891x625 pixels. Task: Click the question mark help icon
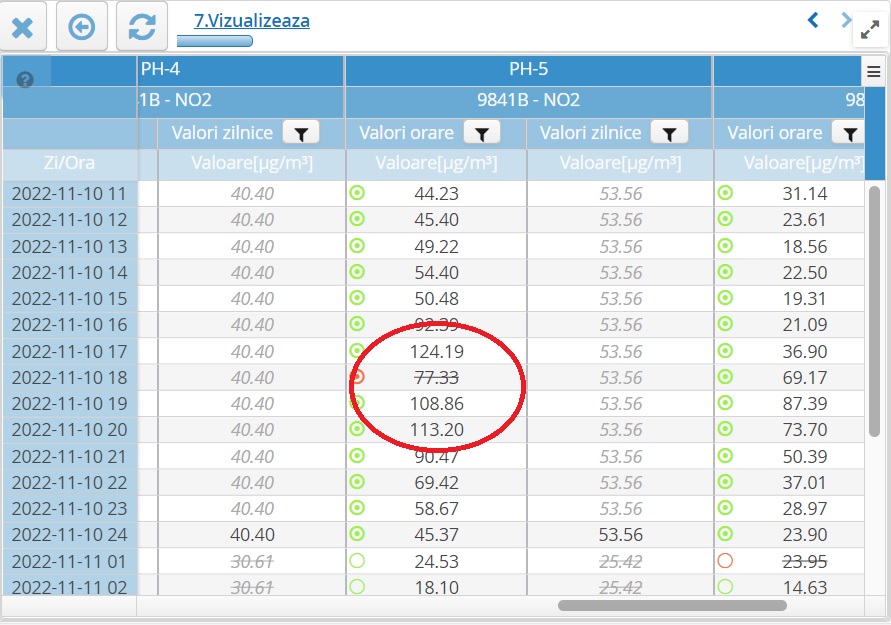[x=25, y=80]
